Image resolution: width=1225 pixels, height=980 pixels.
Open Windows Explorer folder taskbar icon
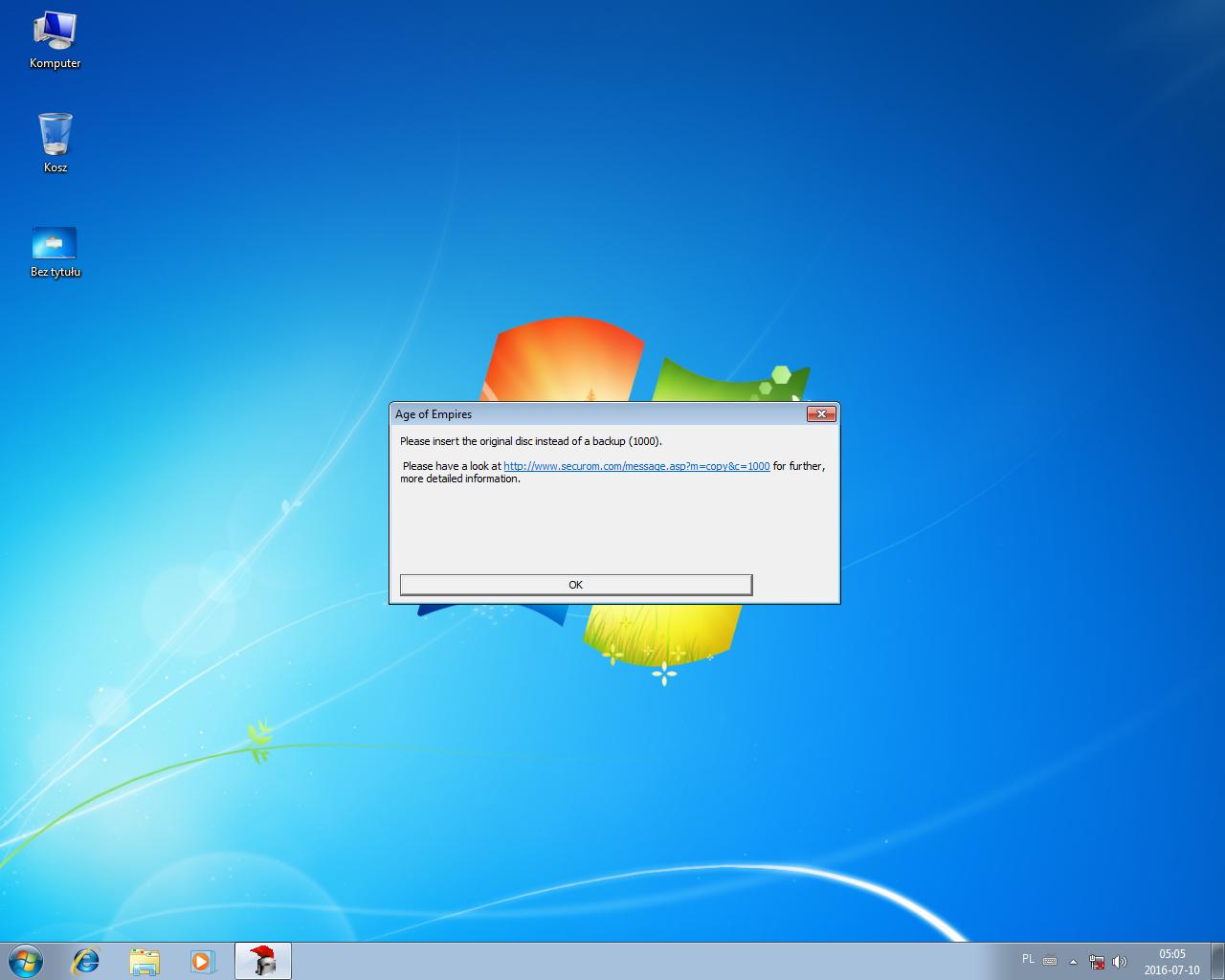pos(145,961)
